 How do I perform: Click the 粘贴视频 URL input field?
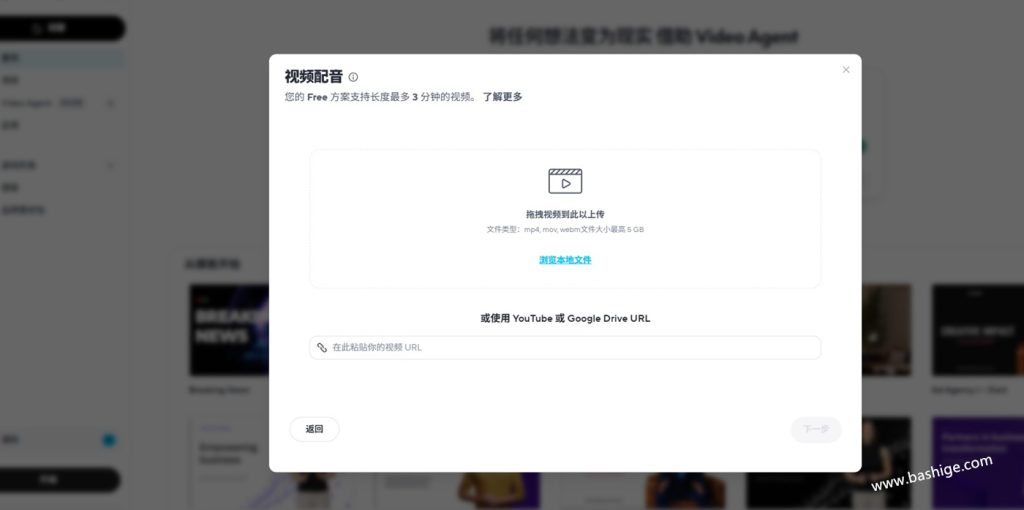pyautogui.click(x=565, y=347)
